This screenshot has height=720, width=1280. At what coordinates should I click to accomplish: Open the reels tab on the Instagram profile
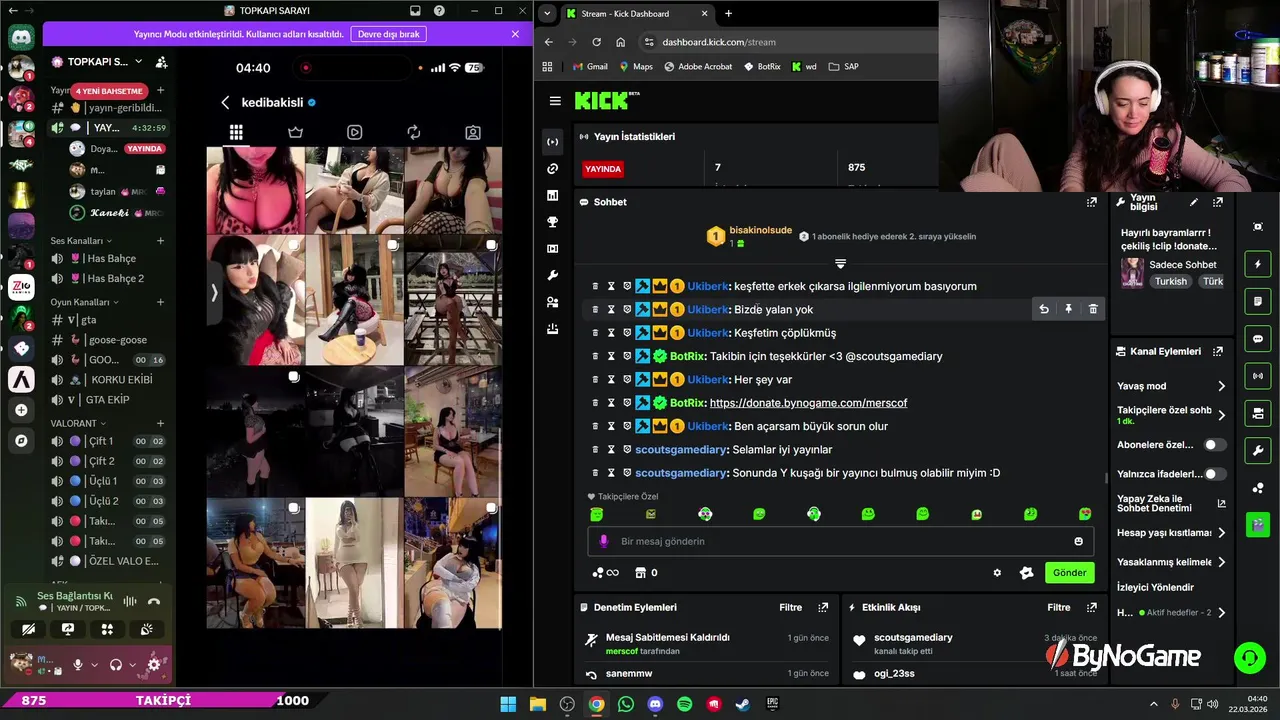tap(355, 132)
